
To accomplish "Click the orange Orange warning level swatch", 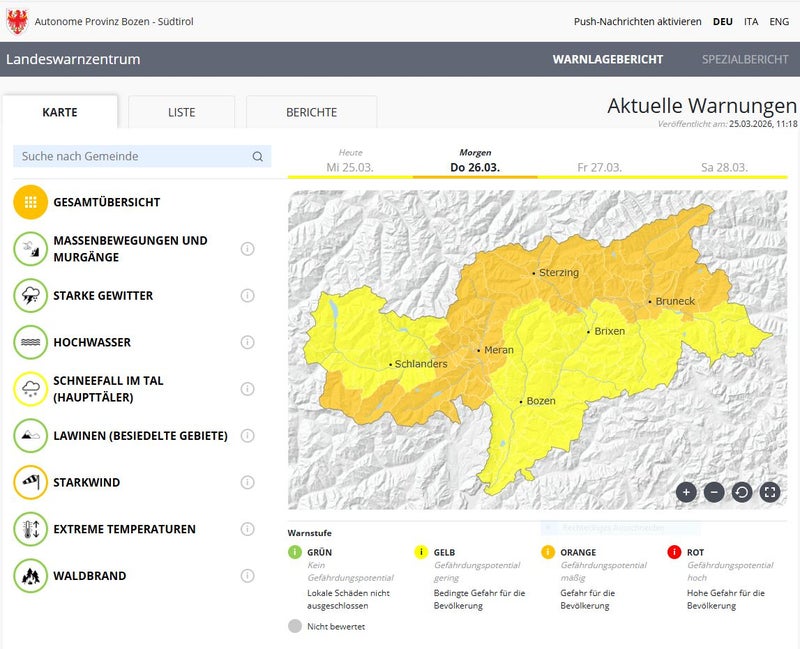I will [x=549, y=552].
